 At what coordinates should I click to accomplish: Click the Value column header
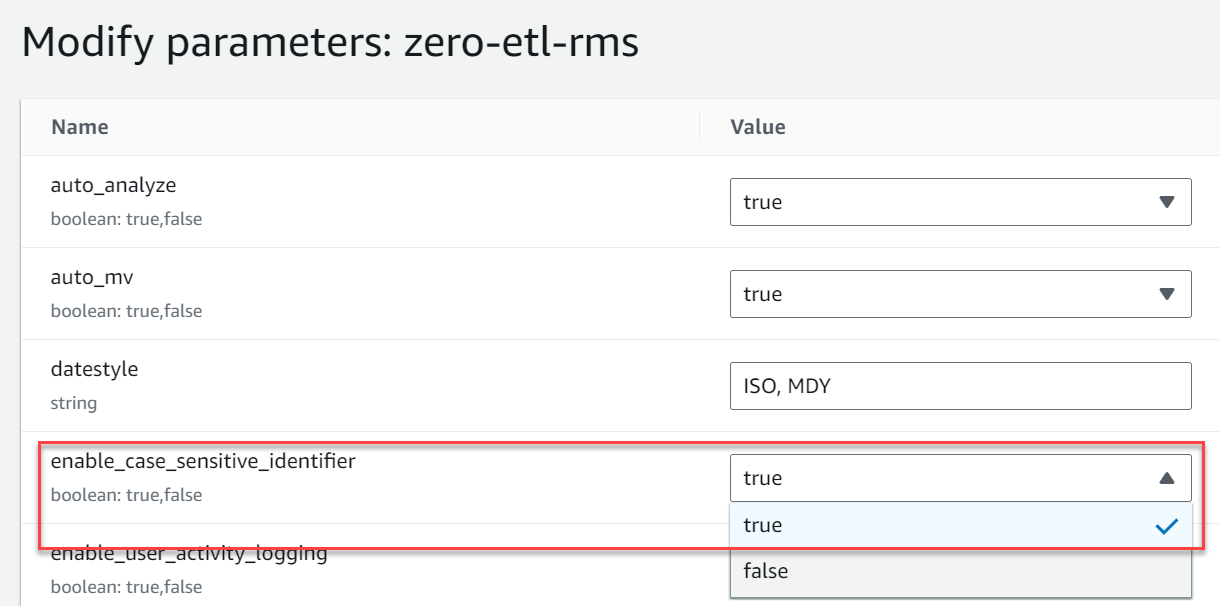756,127
